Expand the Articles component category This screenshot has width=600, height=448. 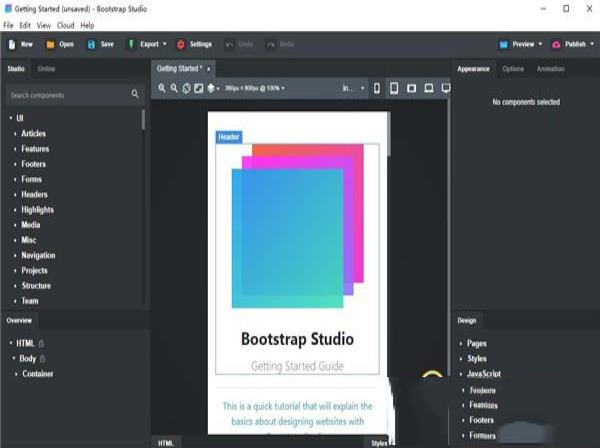point(15,134)
